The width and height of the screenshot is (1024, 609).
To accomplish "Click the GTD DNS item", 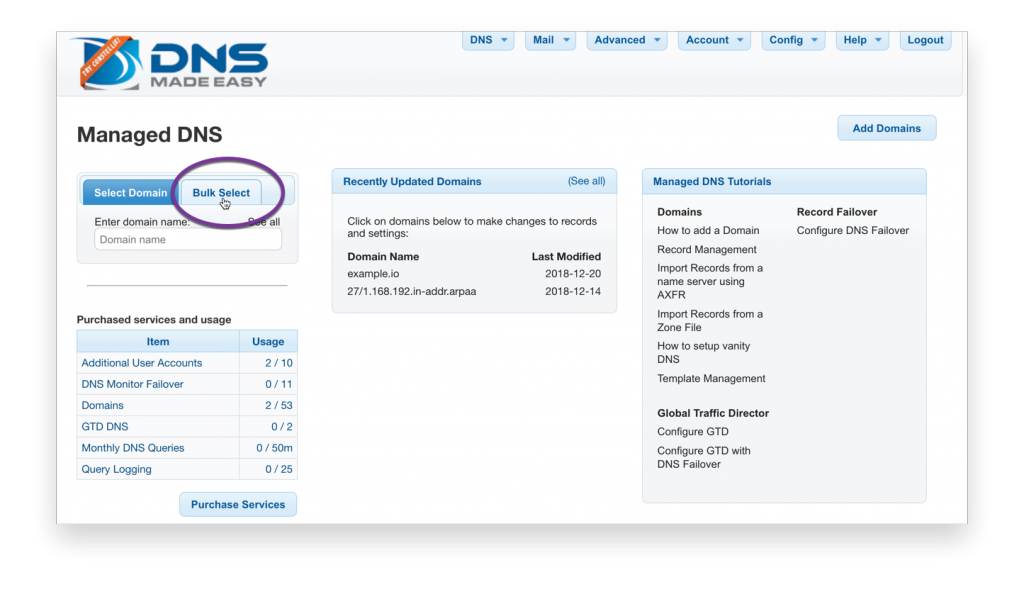I will [x=104, y=426].
